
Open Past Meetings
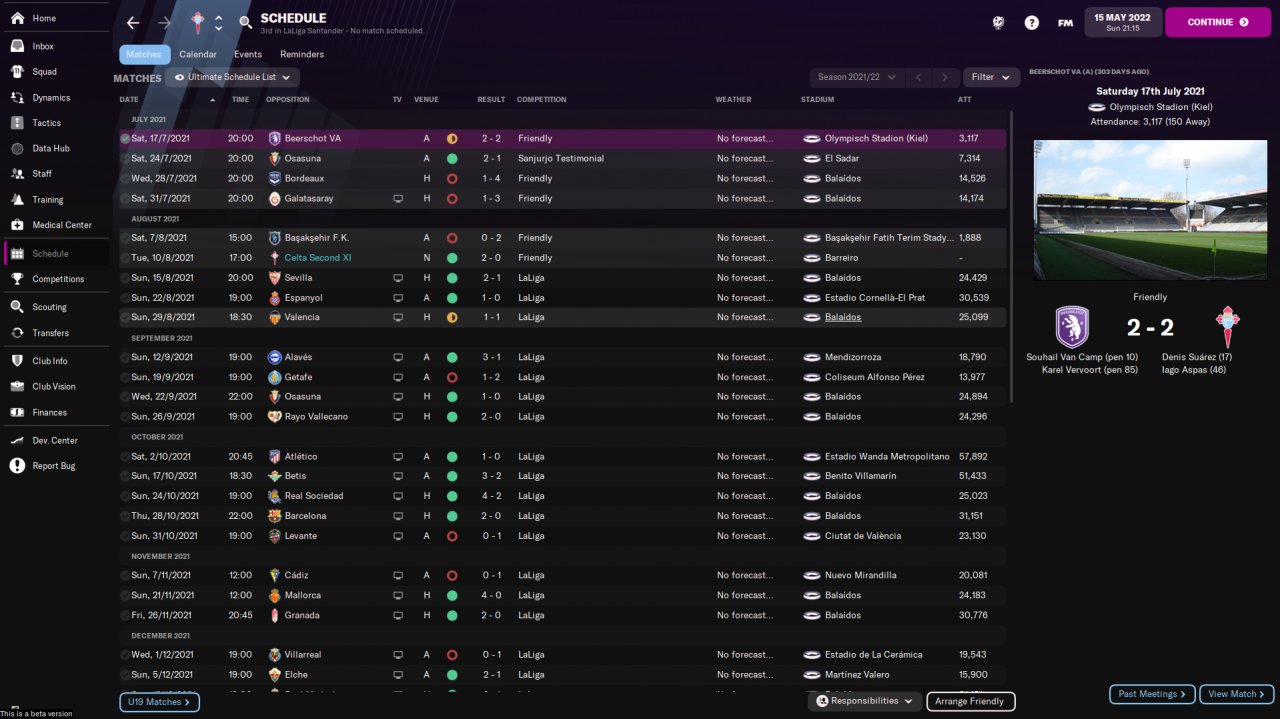1152,693
